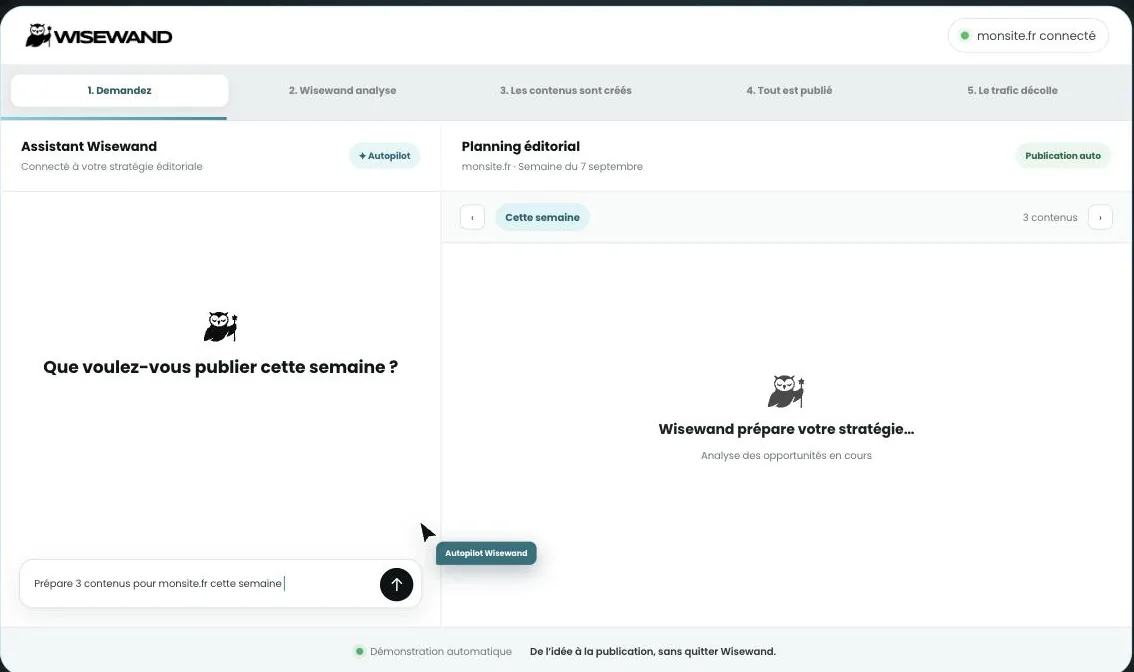The height and width of the screenshot is (672, 1134).
Task: Click the 'Autopilot Wisewand' tooltip label
Action: (x=486, y=553)
